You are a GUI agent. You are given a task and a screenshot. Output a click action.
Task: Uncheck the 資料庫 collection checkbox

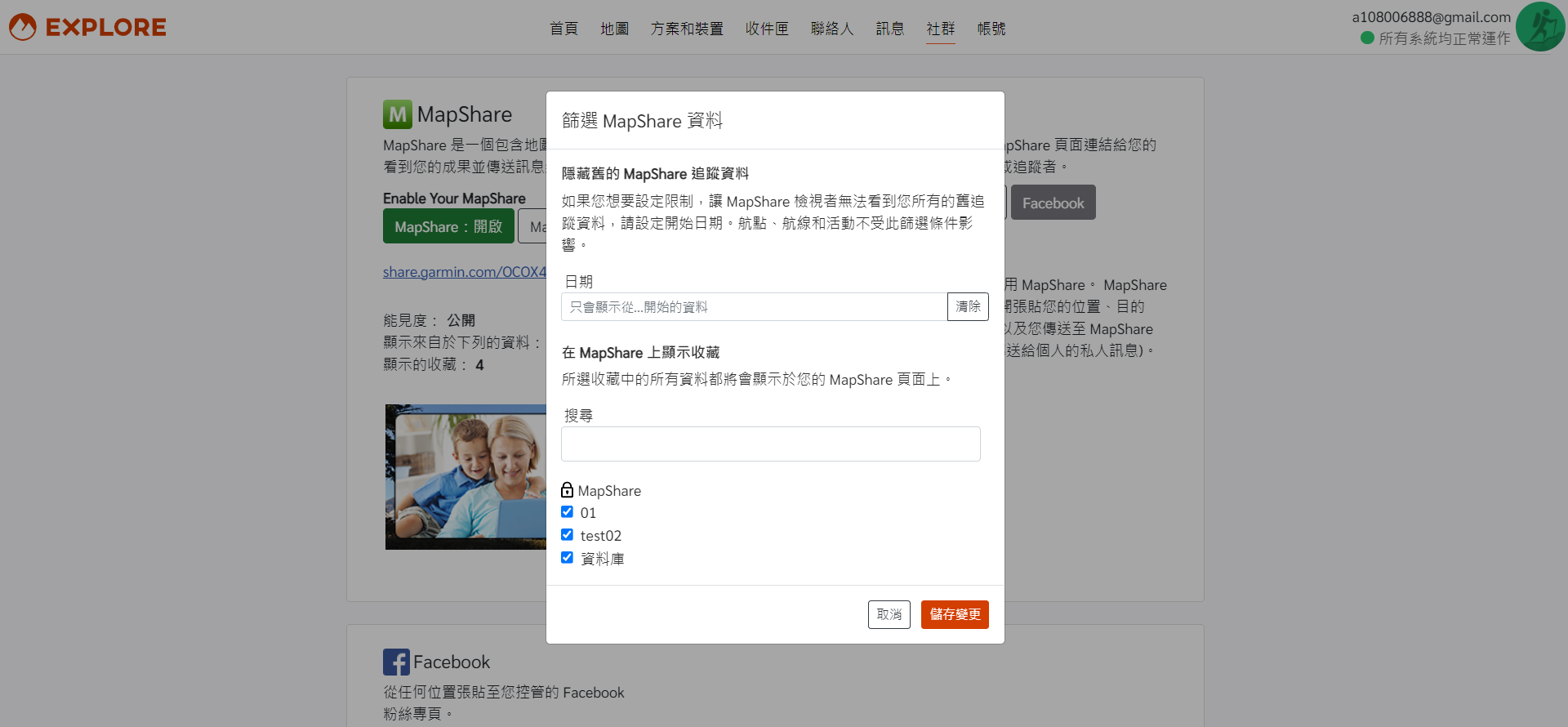tap(567, 558)
